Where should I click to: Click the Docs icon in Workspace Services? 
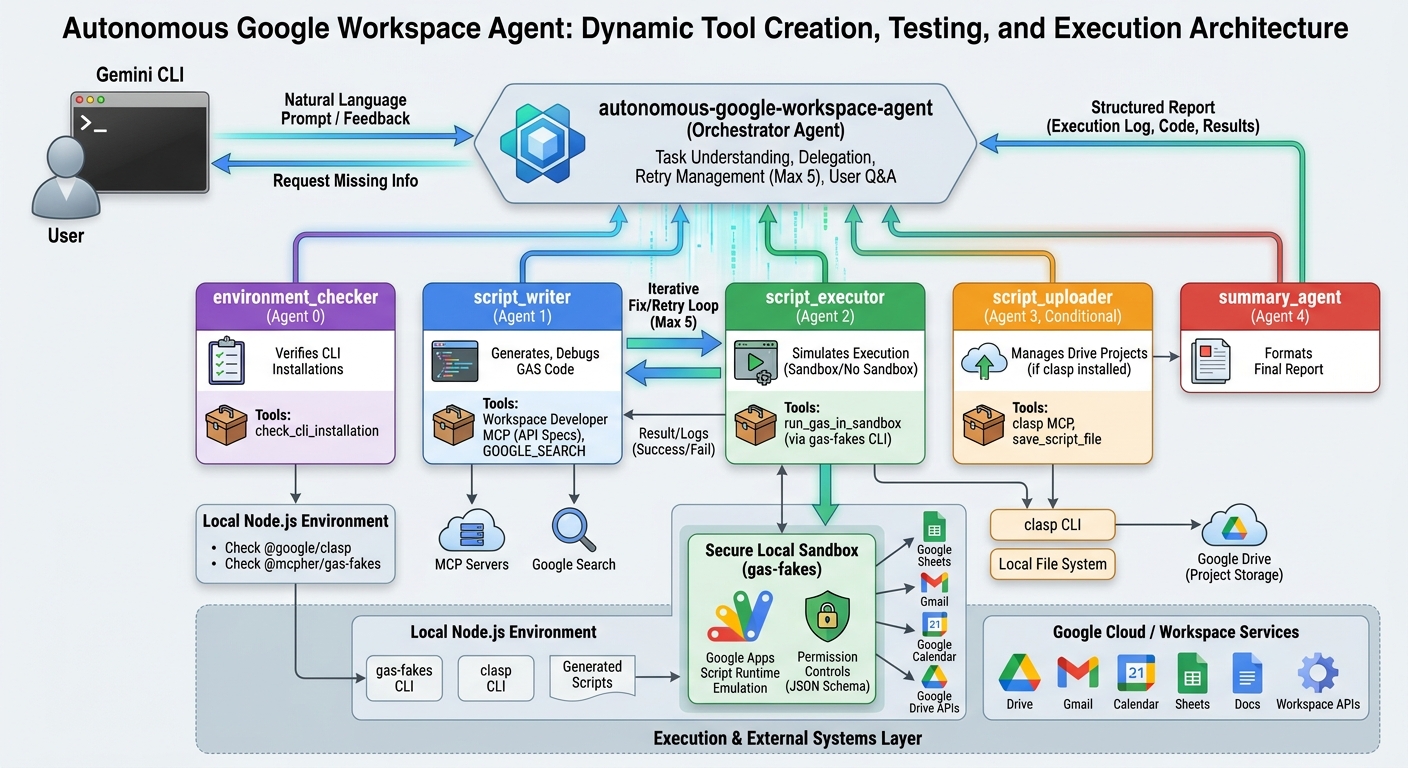1247,673
